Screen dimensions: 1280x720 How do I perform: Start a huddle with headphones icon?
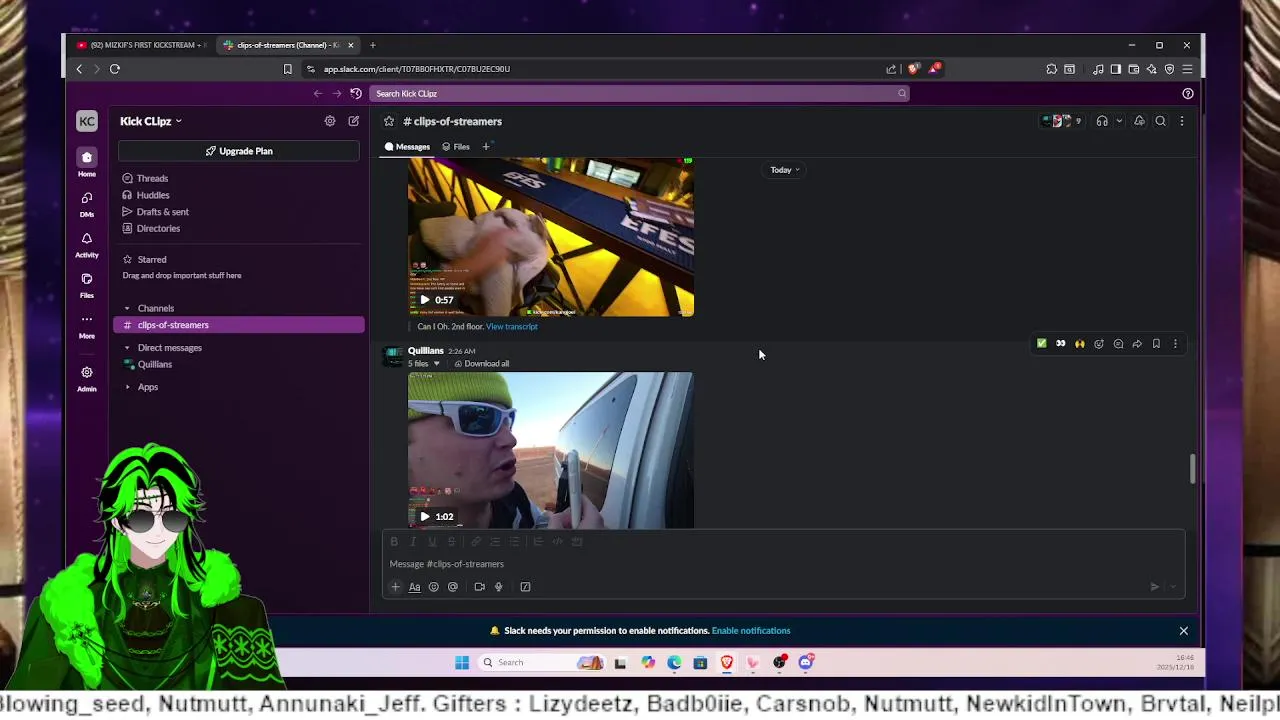(x=1102, y=121)
